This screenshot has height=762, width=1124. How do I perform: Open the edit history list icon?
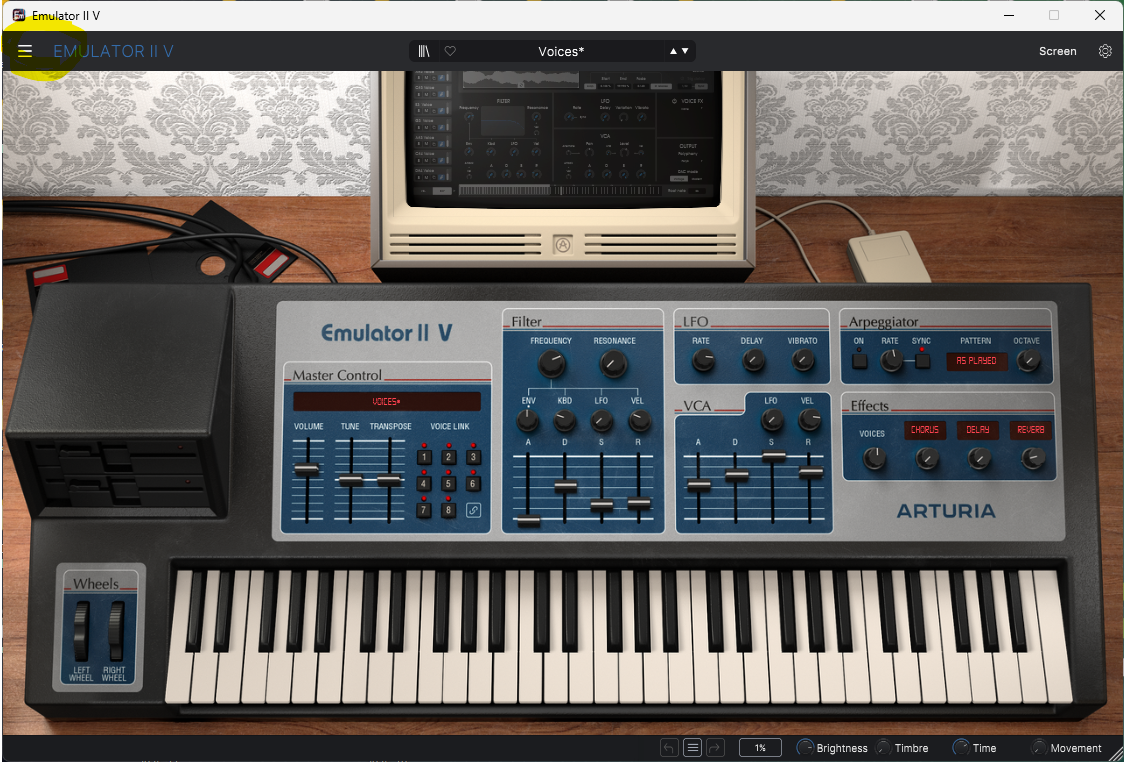pos(692,748)
